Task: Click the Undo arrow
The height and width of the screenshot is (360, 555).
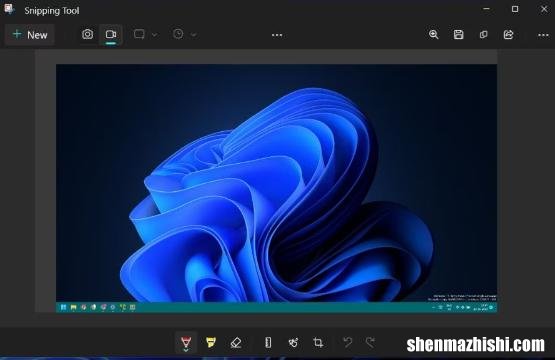Action: pos(348,342)
